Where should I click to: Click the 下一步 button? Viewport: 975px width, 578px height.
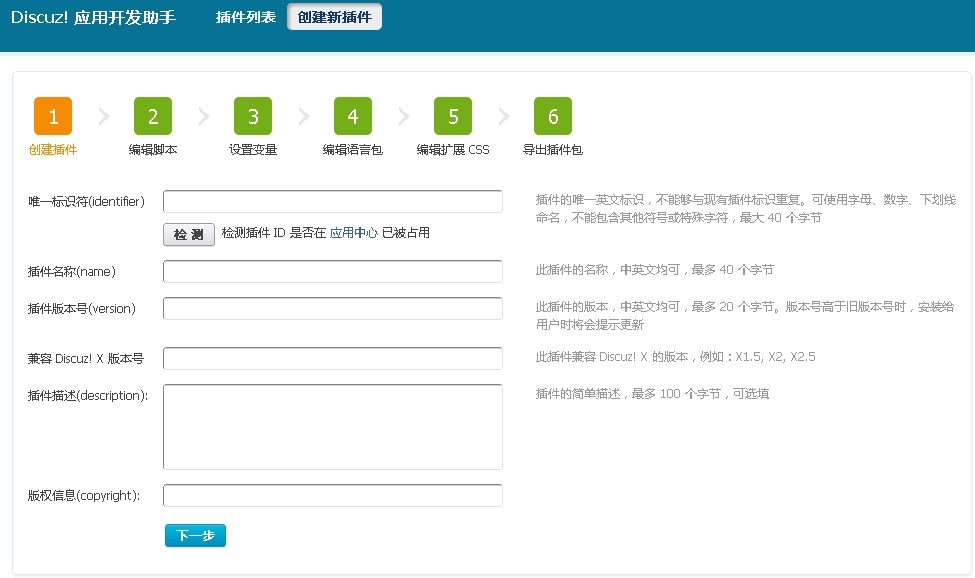tap(194, 535)
